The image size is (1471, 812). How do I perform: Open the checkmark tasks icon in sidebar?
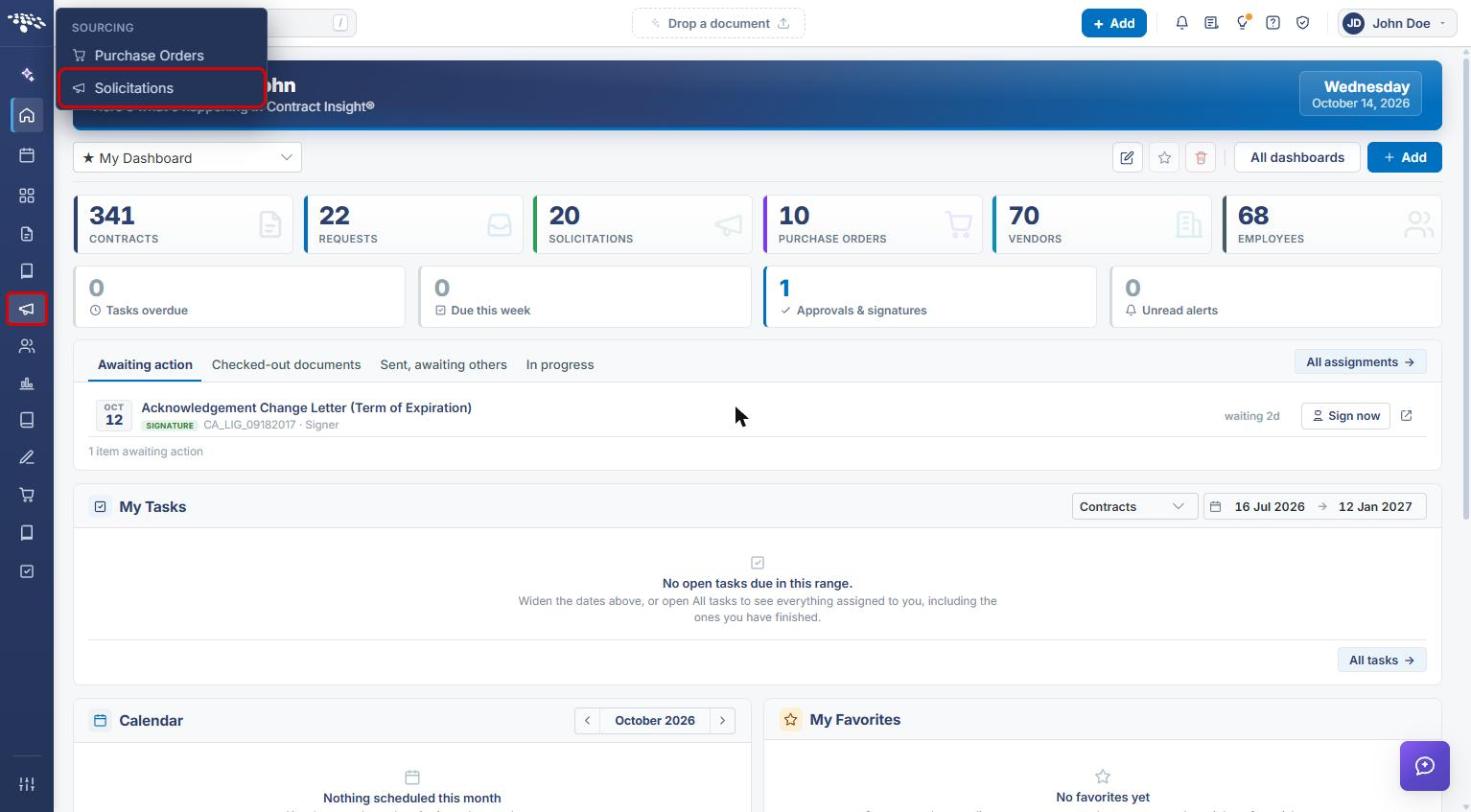27,571
